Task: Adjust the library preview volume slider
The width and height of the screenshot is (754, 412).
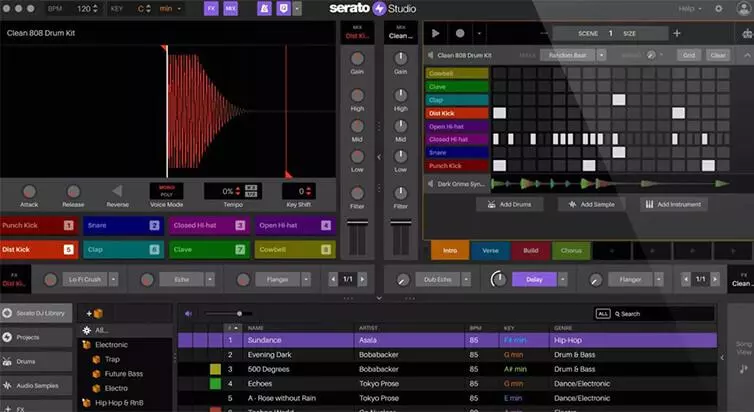Action: click(228, 313)
